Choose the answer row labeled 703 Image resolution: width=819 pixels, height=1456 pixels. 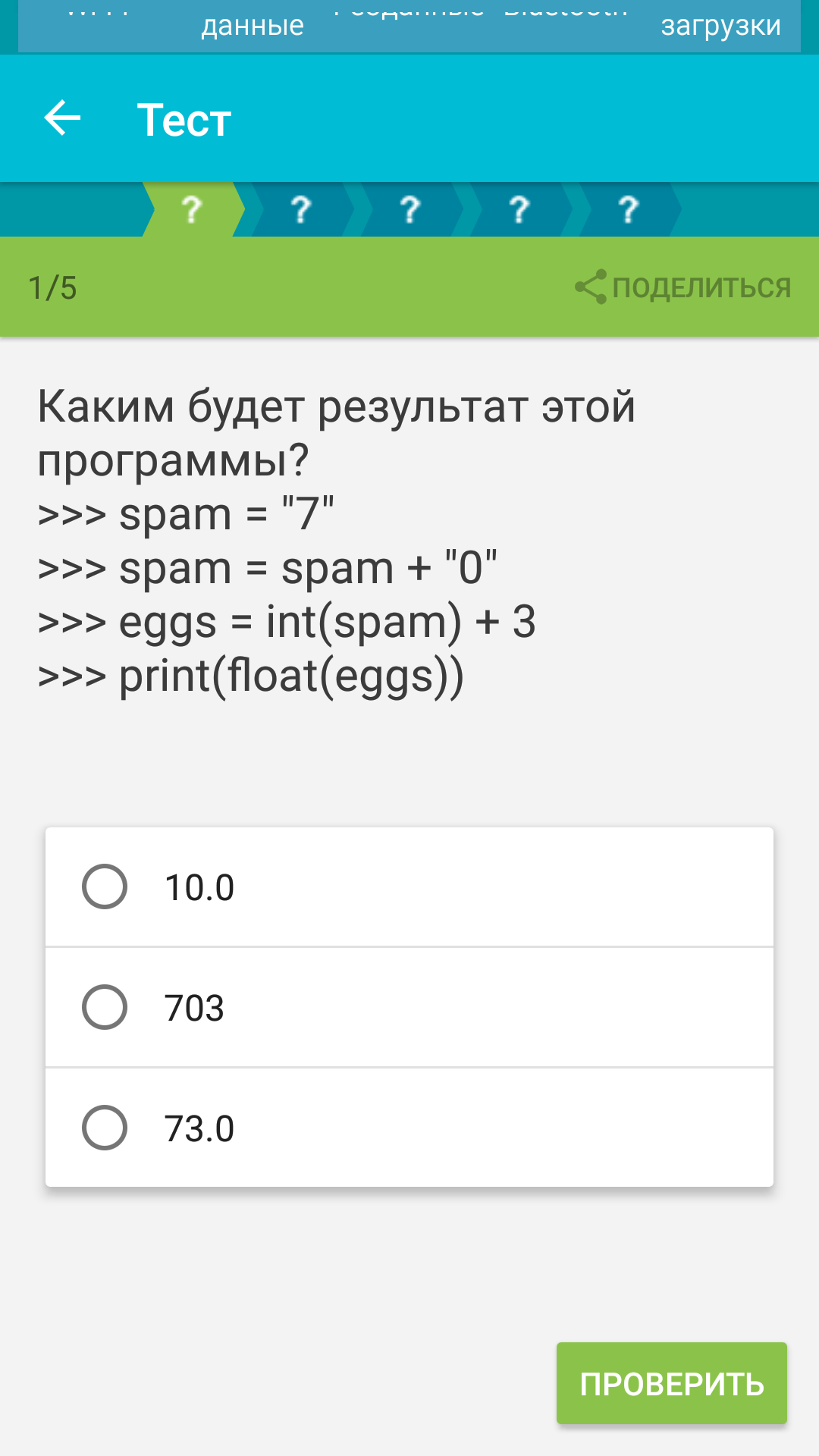coord(409,1008)
